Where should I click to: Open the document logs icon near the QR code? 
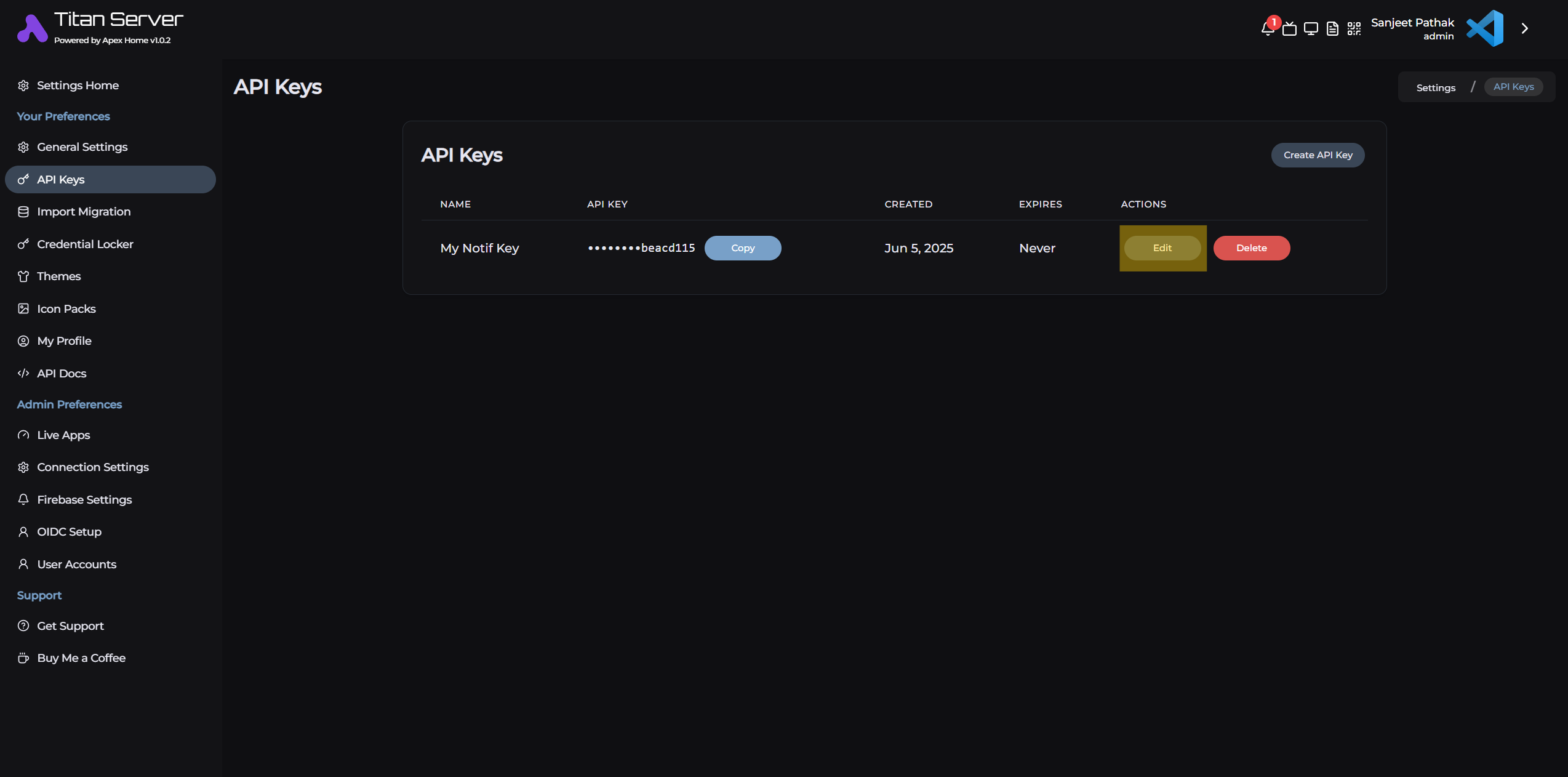[1332, 28]
